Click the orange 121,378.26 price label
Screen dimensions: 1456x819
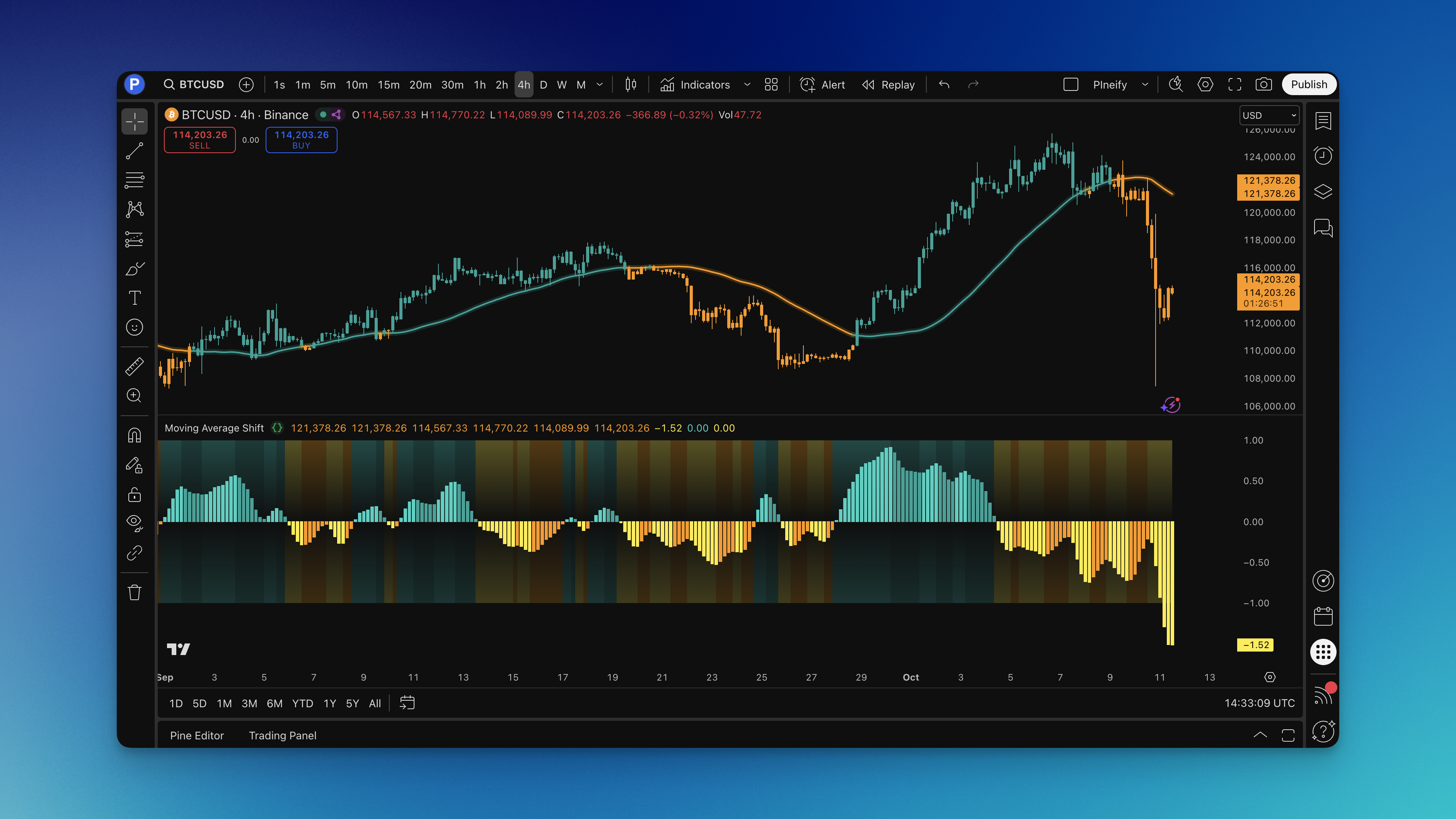[1269, 180]
